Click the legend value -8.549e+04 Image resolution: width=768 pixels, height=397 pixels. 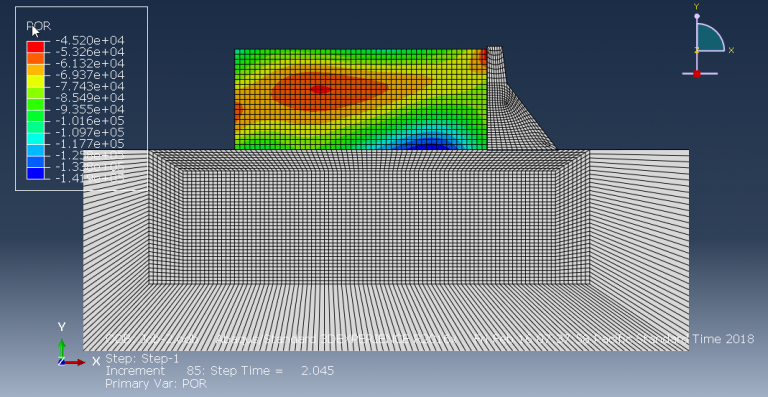tap(90, 98)
